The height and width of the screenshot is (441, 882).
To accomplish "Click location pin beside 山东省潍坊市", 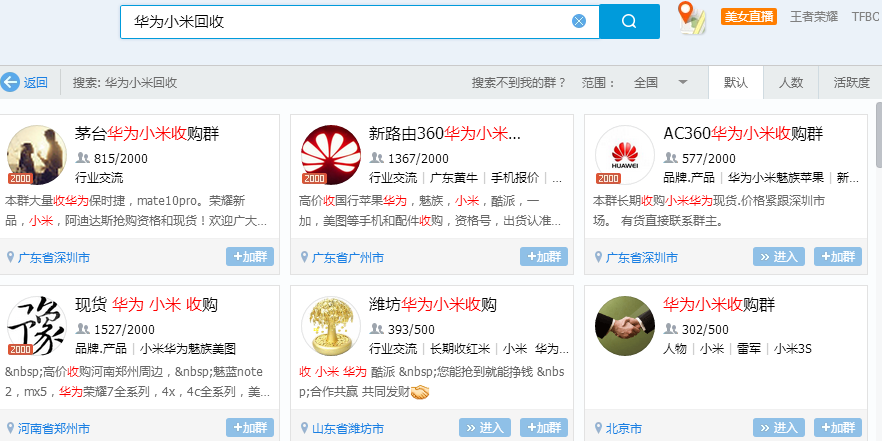I will click(x=304, y=428).
